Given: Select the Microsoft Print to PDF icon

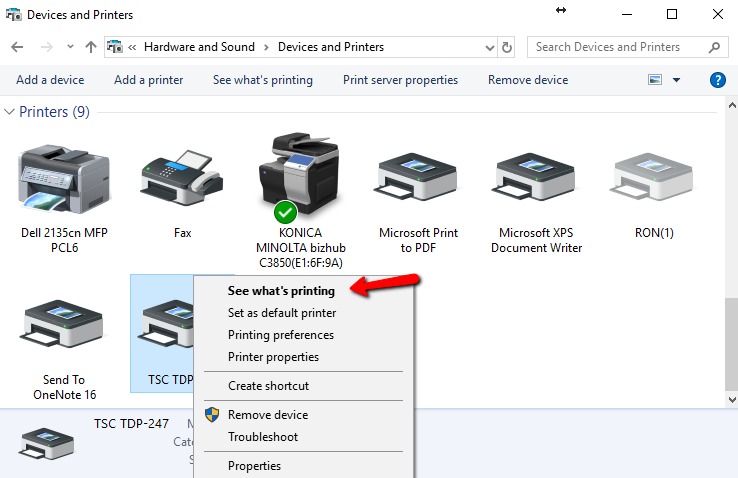Looking at the screenshot, I should (418, 177).
